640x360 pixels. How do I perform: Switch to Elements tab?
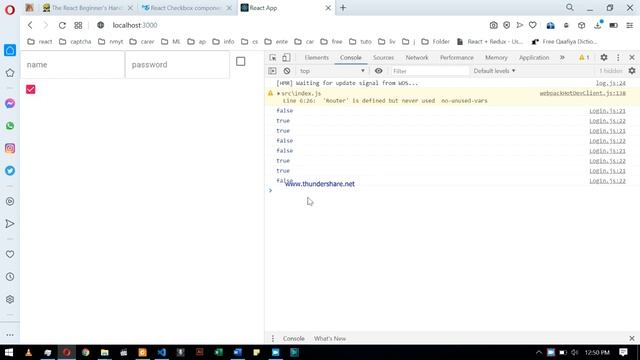tap(316, 58)
